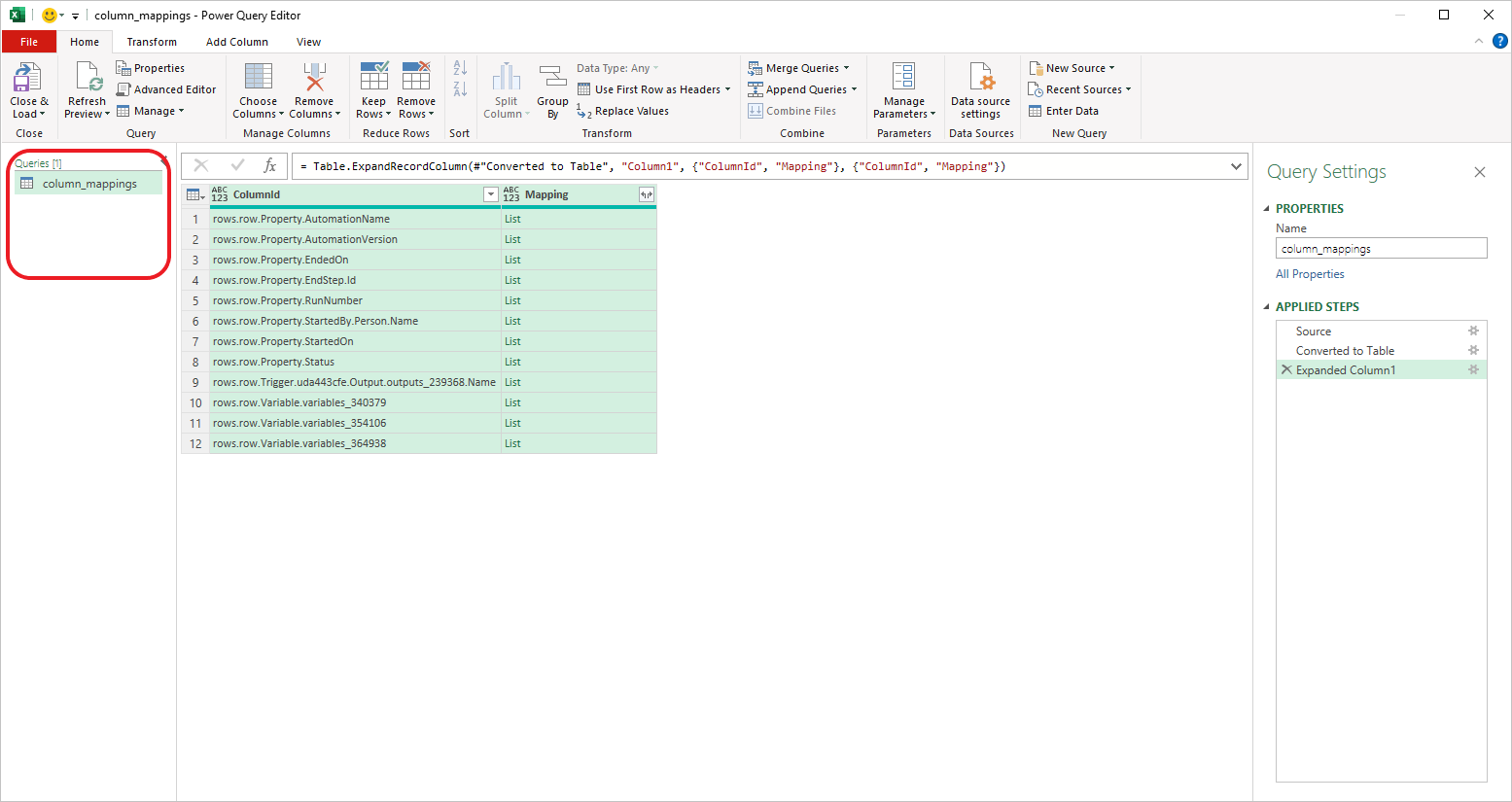Select cell rows.row.Property.RunNumber
The height and width of the screenshot is (802, 1512).
click(x=355, y=300)
